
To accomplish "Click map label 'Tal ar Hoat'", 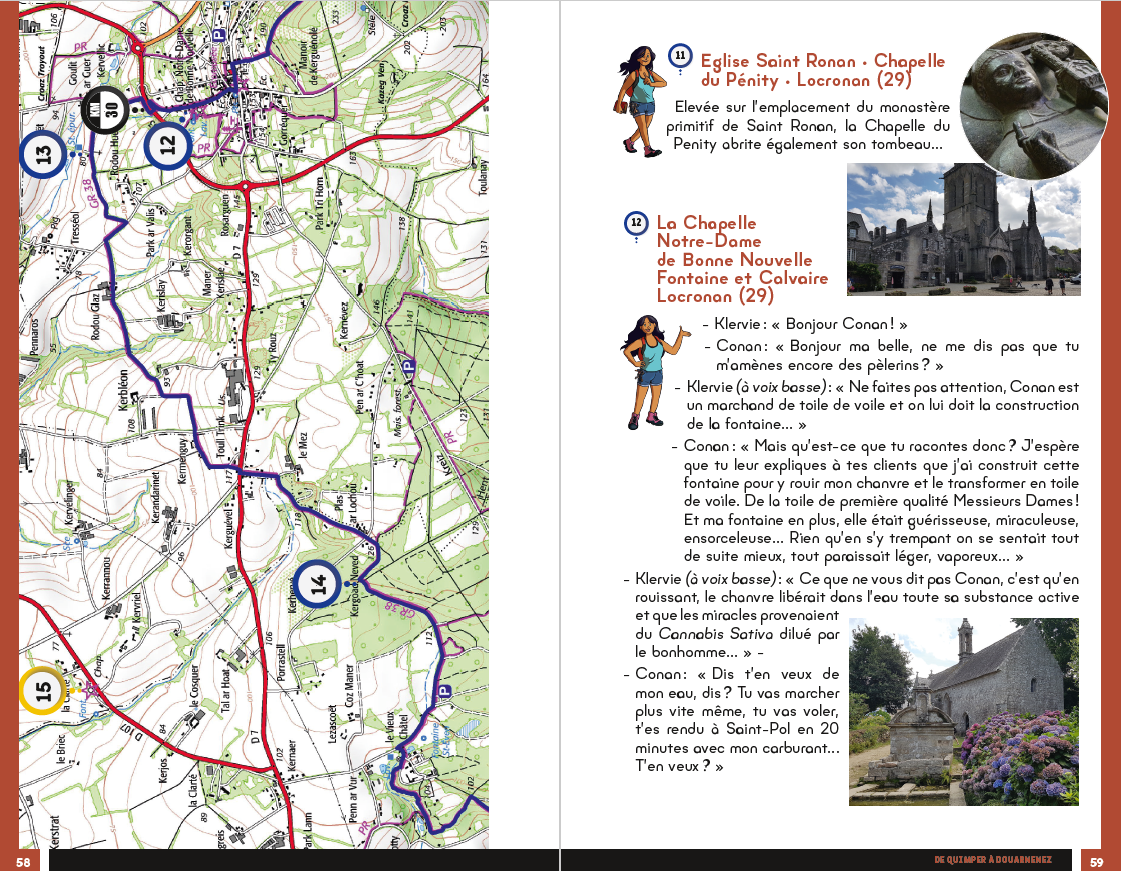I will tap(226, 692).
